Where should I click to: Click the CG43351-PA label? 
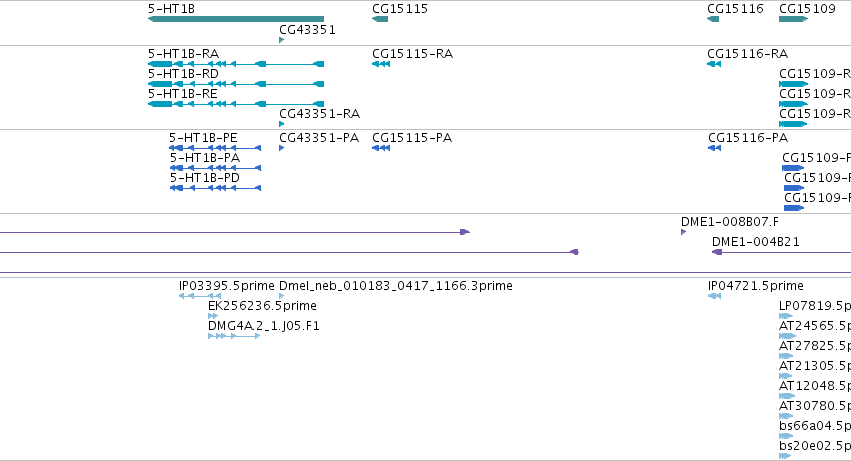319,138
